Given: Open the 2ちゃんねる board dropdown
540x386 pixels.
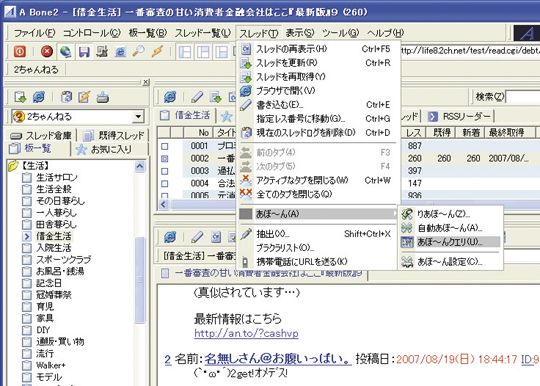Looking at the screenshot, I should (x=138, y=117).
